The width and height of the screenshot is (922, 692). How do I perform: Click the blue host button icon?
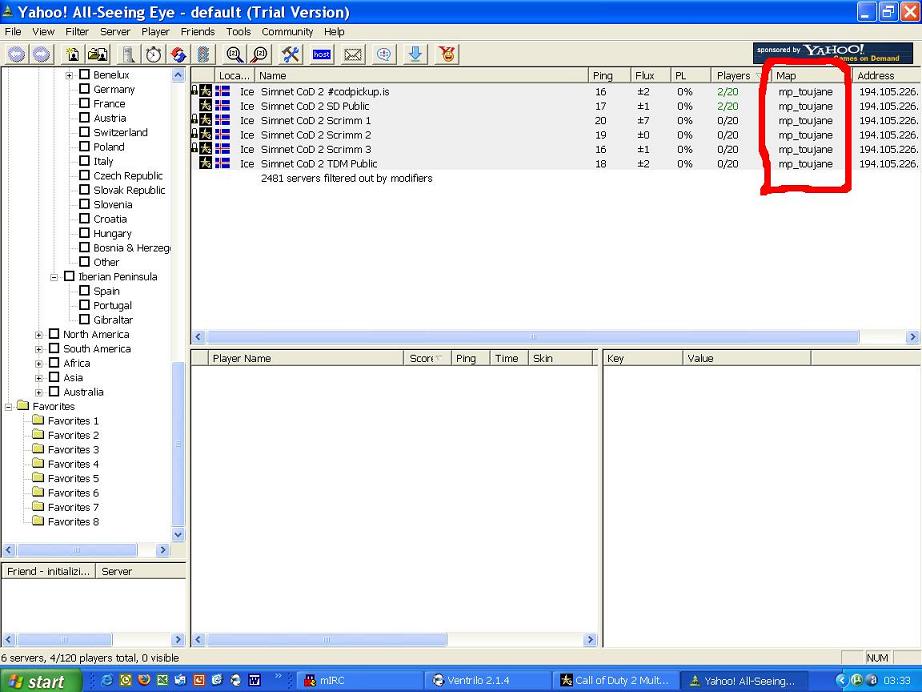coord(322,55)
